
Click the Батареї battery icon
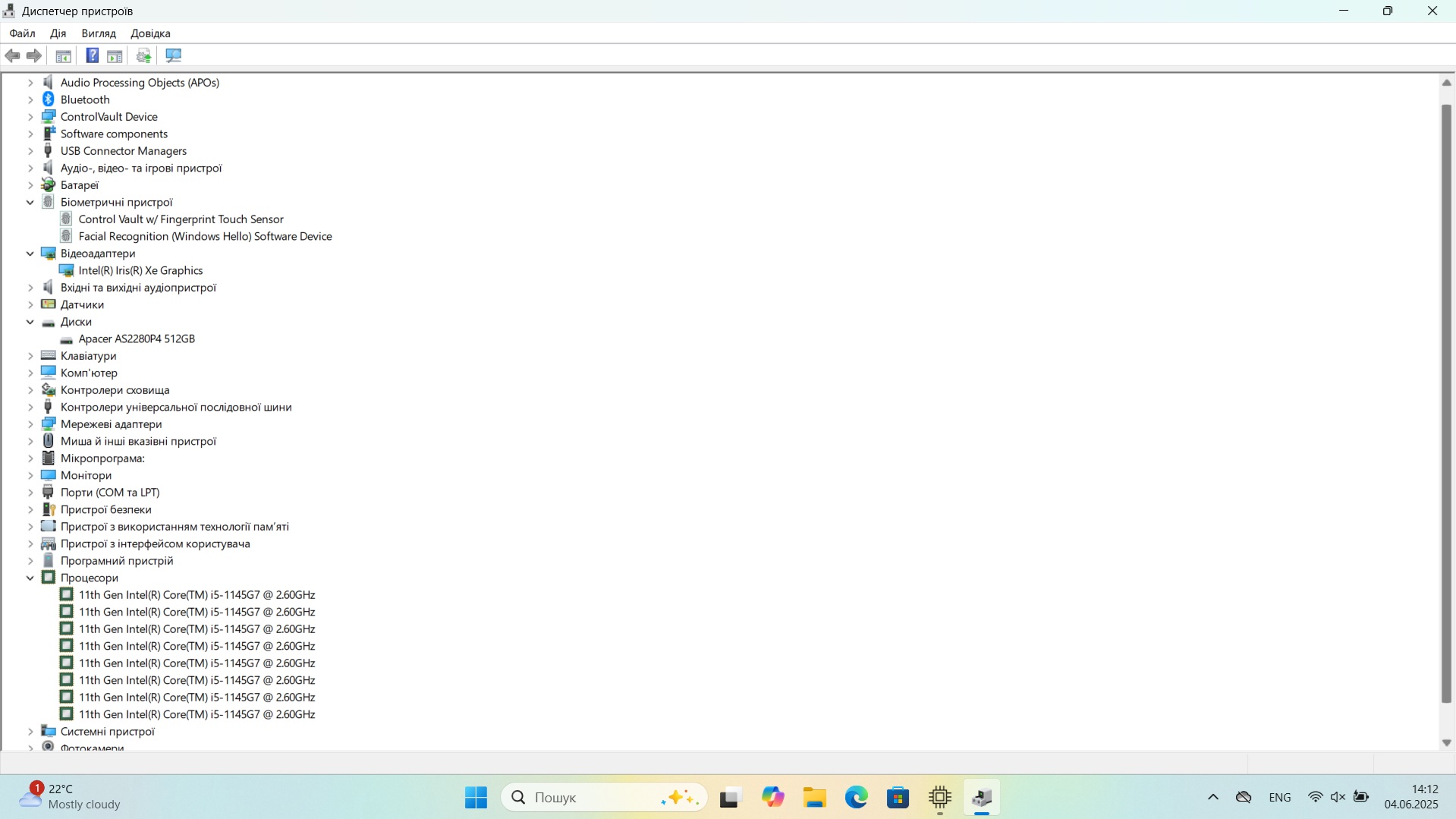tap(49, 185)
